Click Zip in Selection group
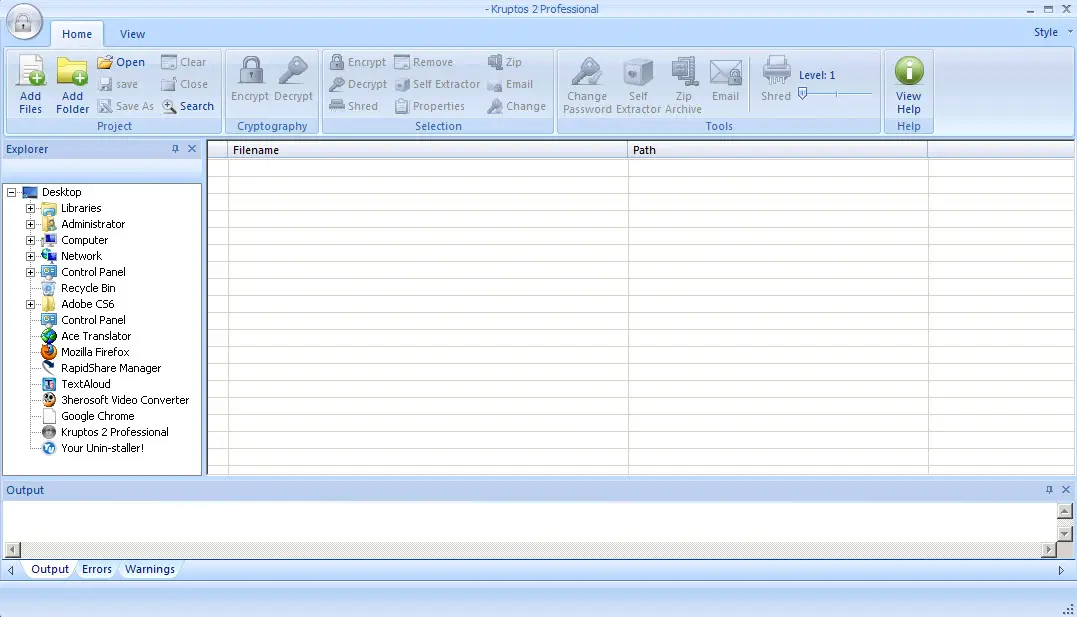1077x617 pixels. 504,62
